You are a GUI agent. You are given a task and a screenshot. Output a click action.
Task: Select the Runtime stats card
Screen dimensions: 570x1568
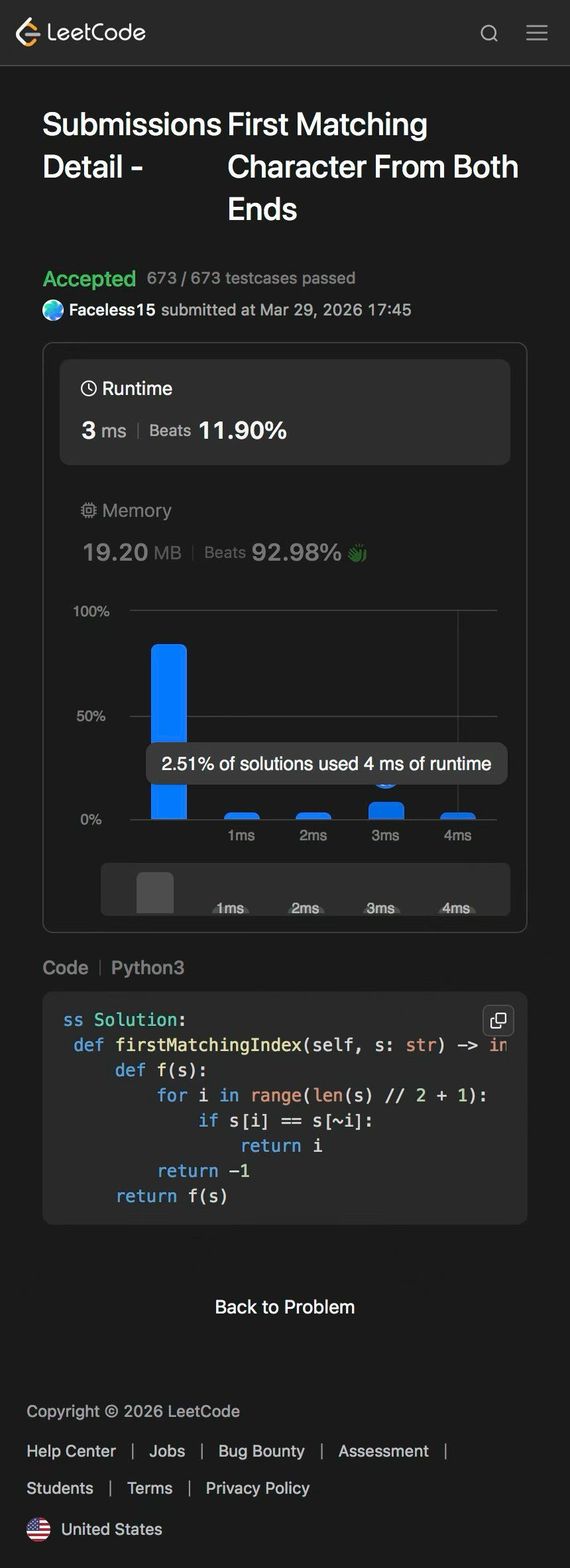coord(285,412)
